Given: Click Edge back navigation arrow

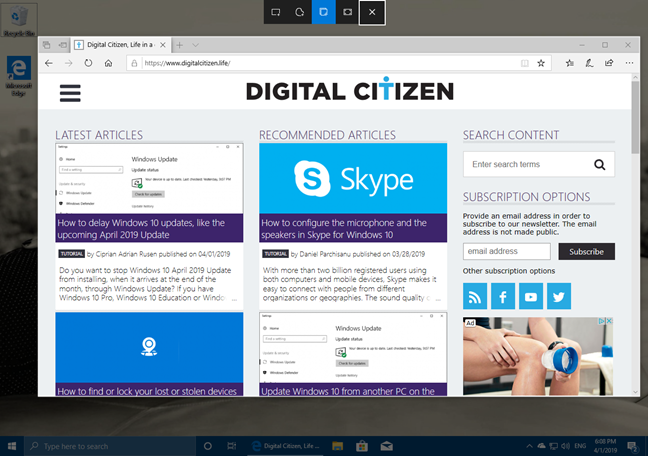Looking at the screenshot, I should pyautogui.click(x=49, y=63).
